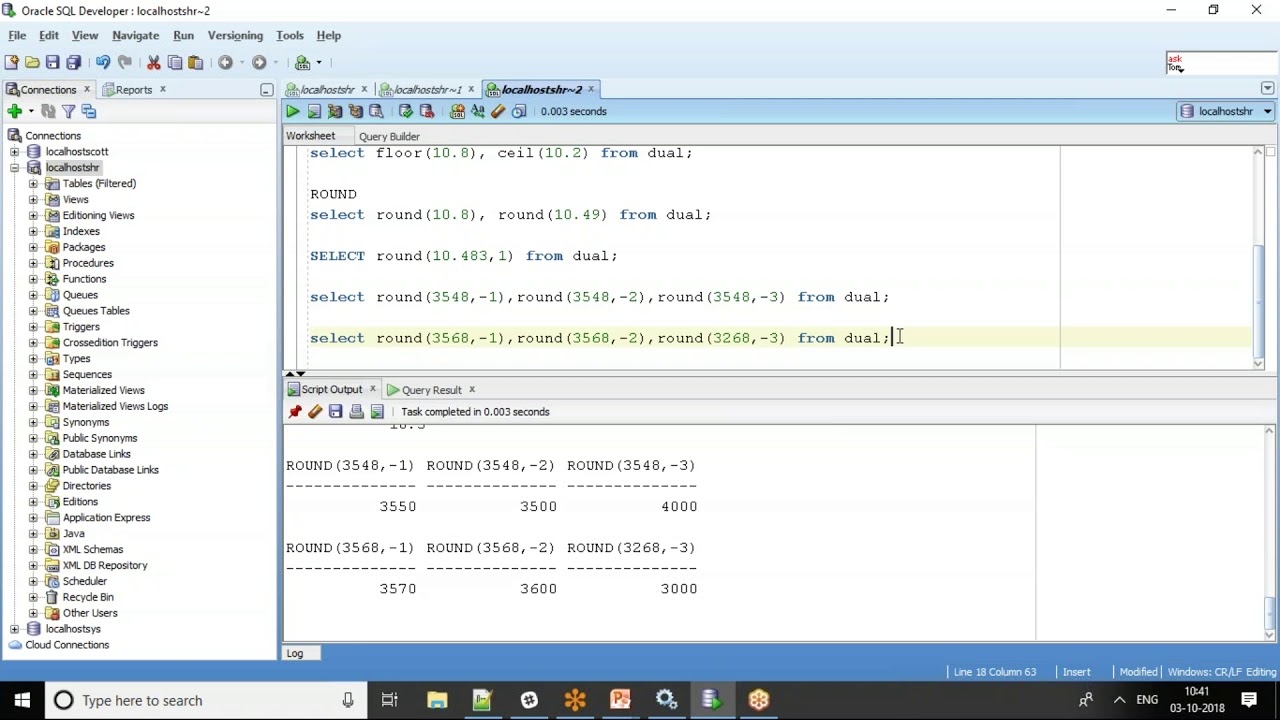The image size is (1280, 720).
Task: Select the Recycle Bin node
Action: [x=88, y=597]
